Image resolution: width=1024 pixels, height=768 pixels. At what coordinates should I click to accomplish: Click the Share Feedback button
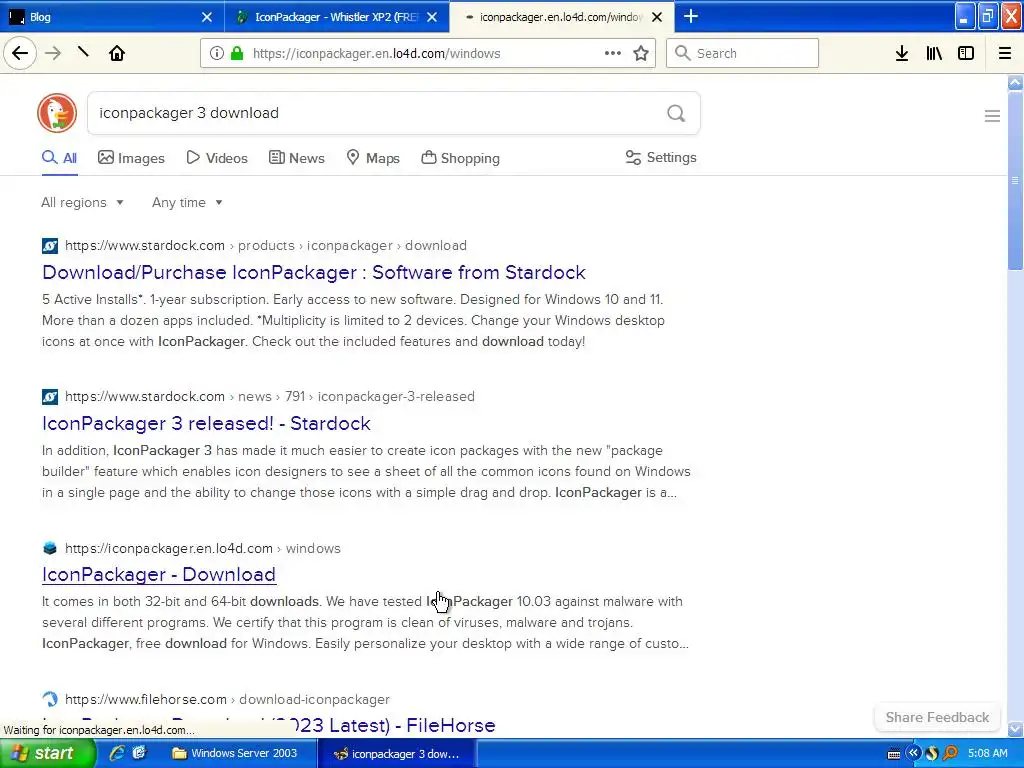[x=937, y=717]
